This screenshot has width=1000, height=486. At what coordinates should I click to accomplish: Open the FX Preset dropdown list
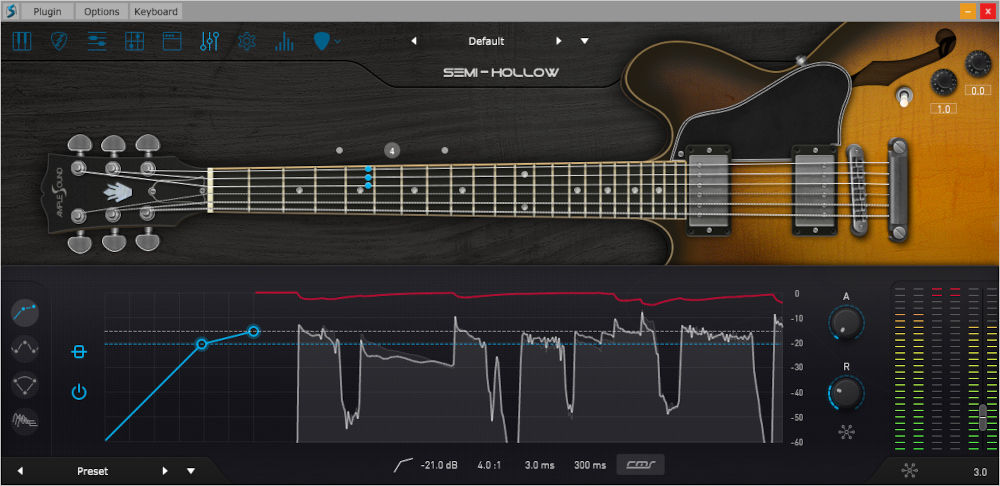[x=191, y=471]
